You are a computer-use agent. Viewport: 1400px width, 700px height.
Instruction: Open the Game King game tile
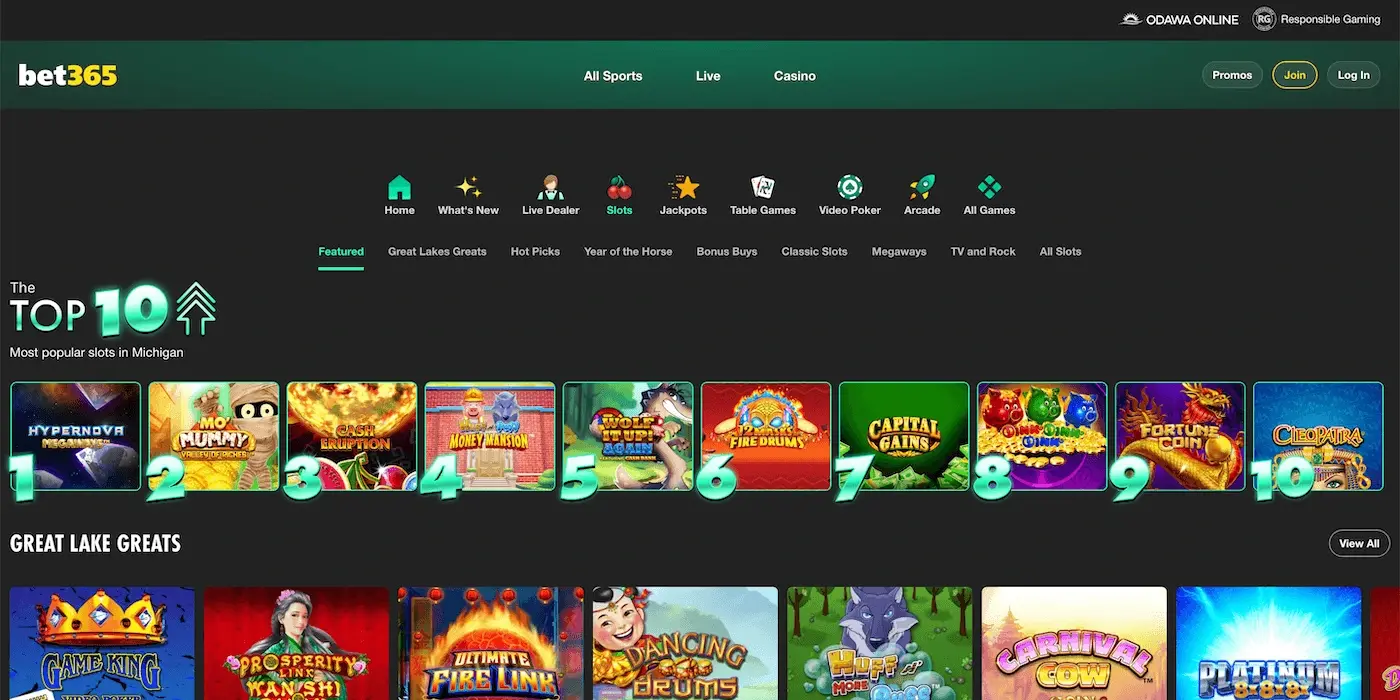point(102,643)
